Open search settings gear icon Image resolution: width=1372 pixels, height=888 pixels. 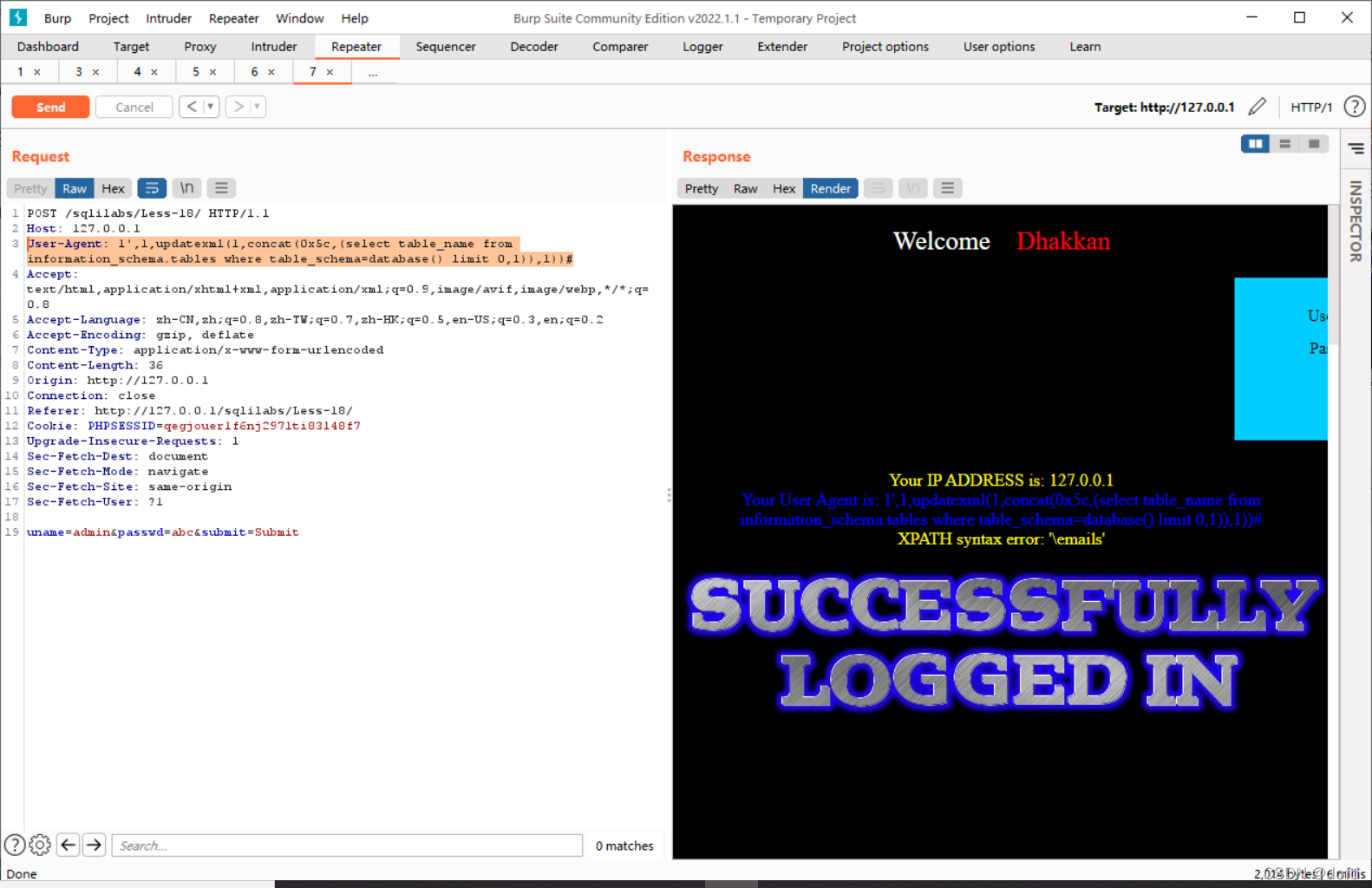(40, 845)
